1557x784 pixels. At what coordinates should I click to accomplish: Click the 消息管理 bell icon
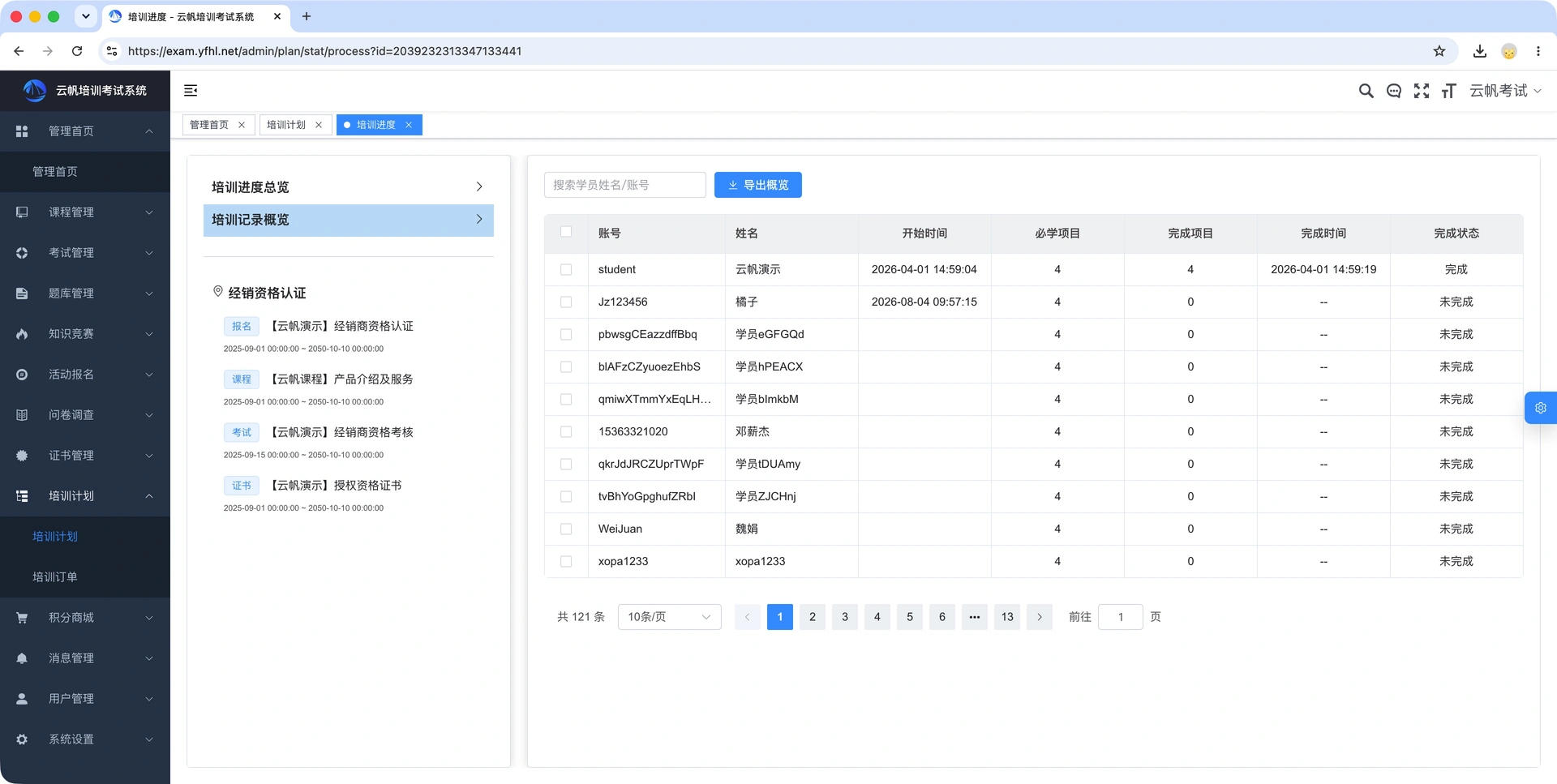click(22, 658)
